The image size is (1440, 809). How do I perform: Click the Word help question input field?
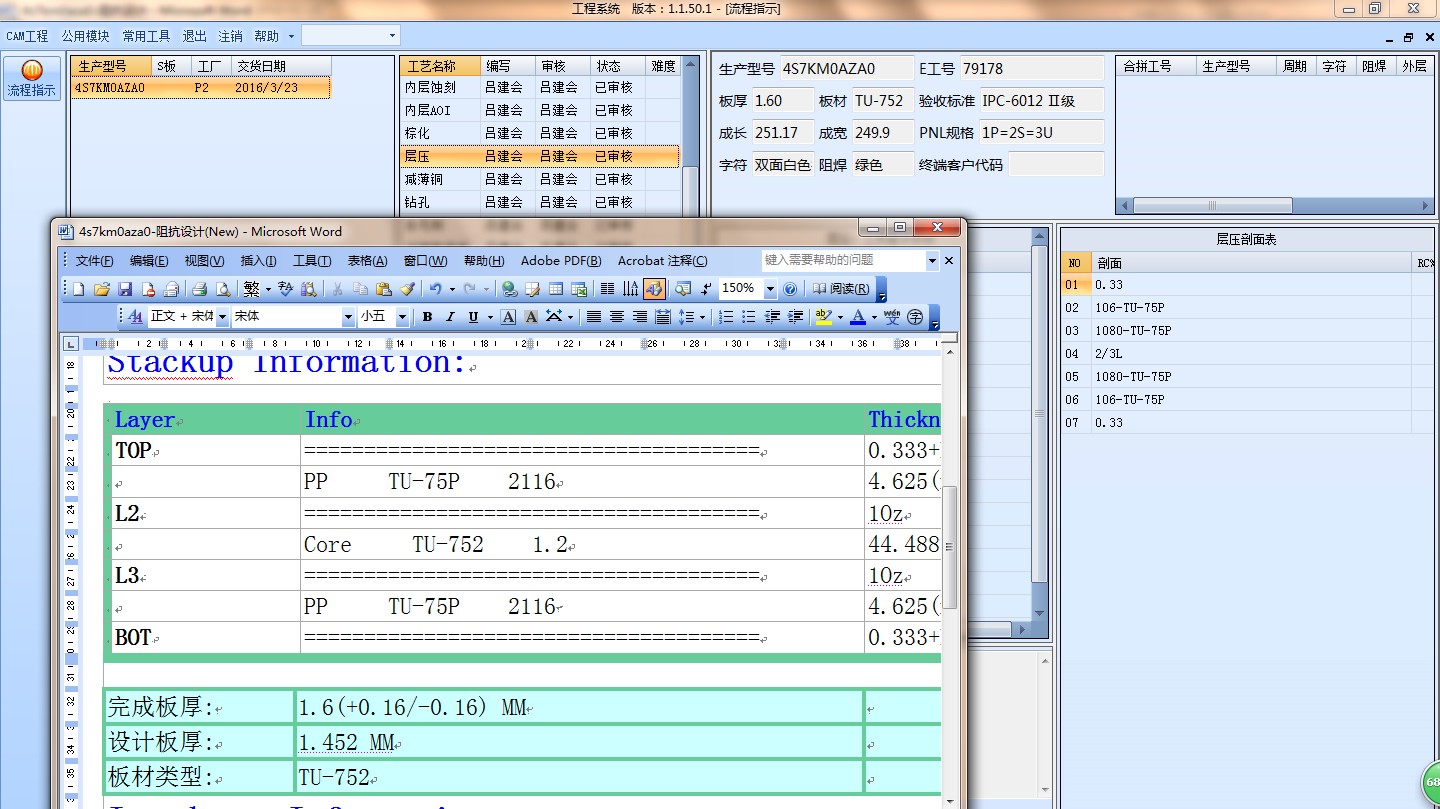pyautogui.click(x=843, y=260)
